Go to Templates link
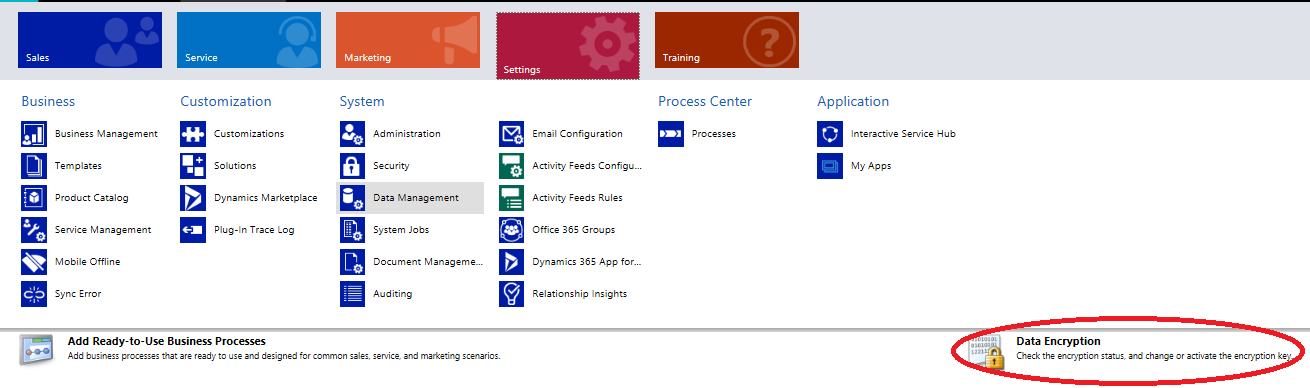 (x=78, y=166)
